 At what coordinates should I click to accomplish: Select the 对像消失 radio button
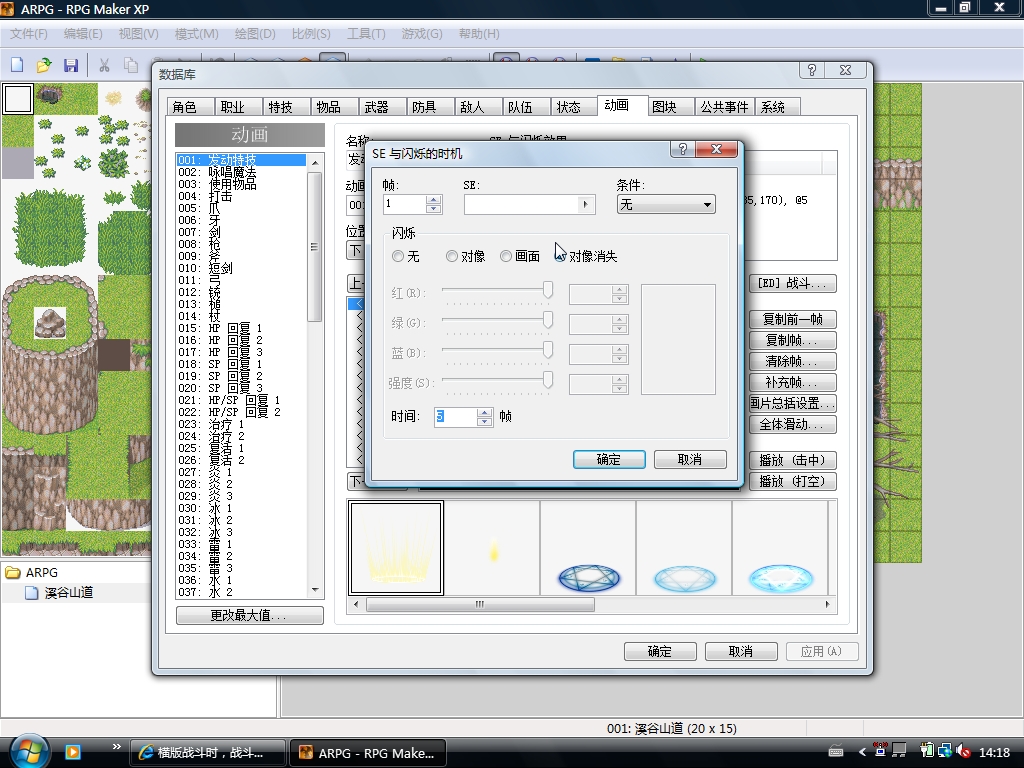click(x=560, y=257)
